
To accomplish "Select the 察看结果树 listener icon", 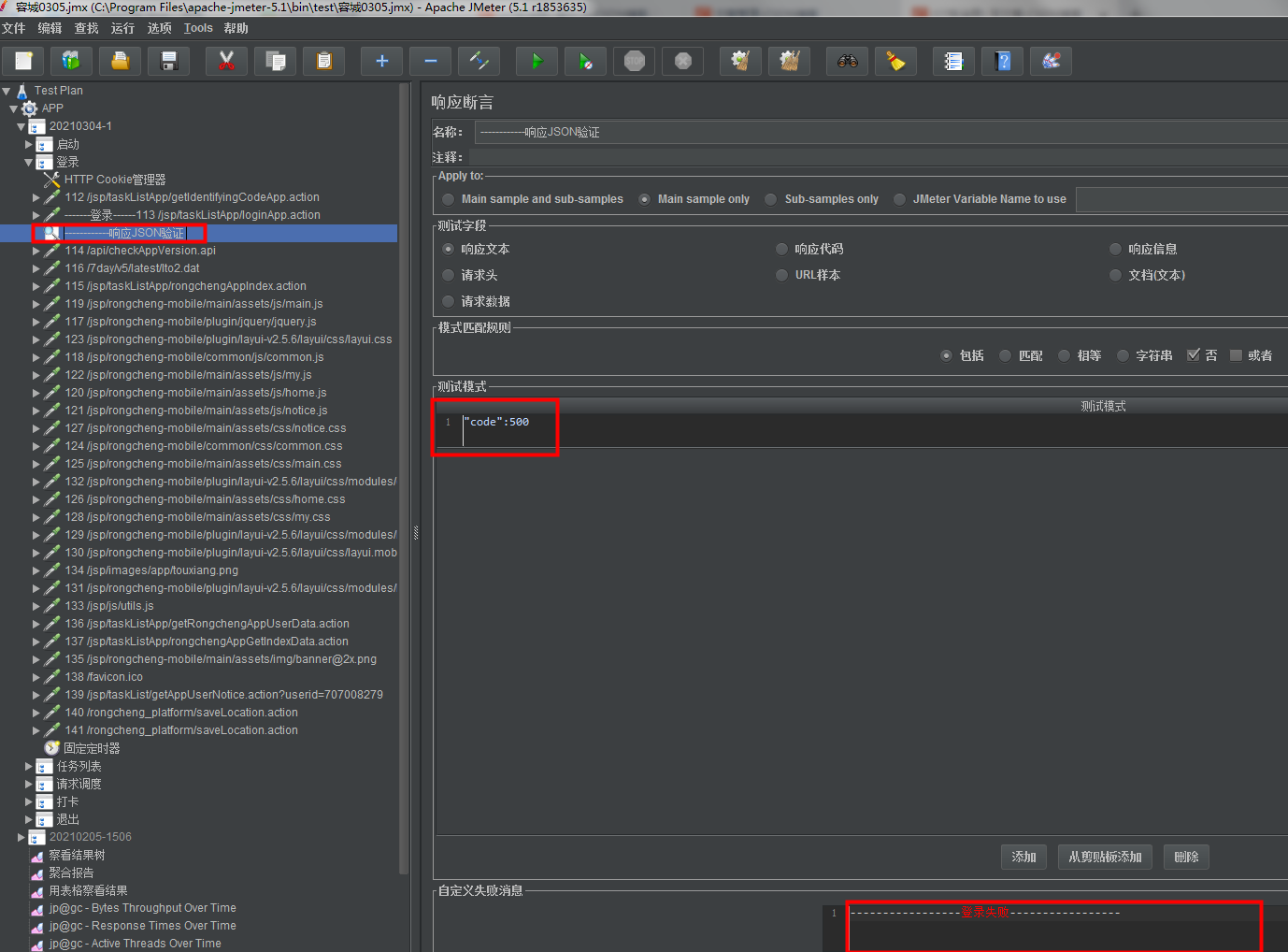I will pos(37,855).
